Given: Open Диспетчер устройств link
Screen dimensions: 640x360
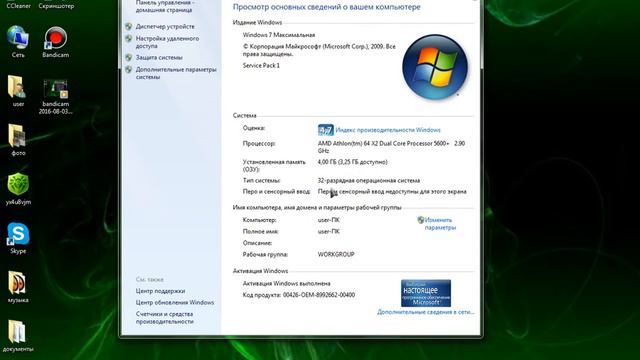Looking at the screenshot, I should [165, 27].
